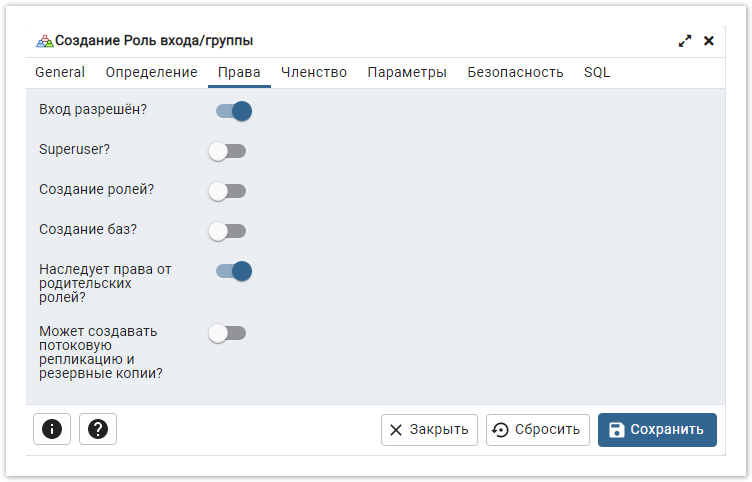This screenshot has height=482, width=752.
Task: Toggle off inherit rights from parent roles
Action: (x=232, y=271)
